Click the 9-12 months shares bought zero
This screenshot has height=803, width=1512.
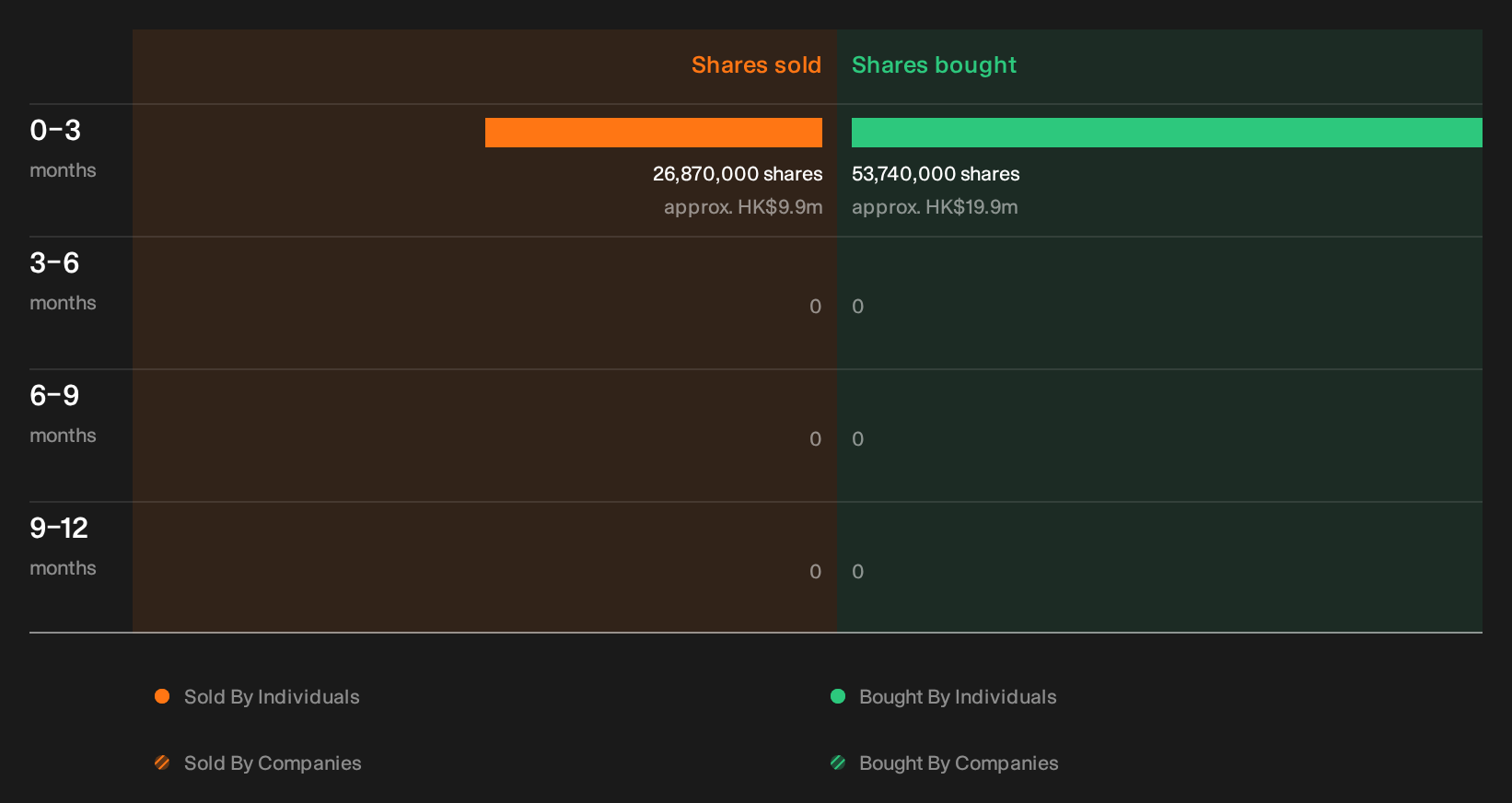point(858,572)
